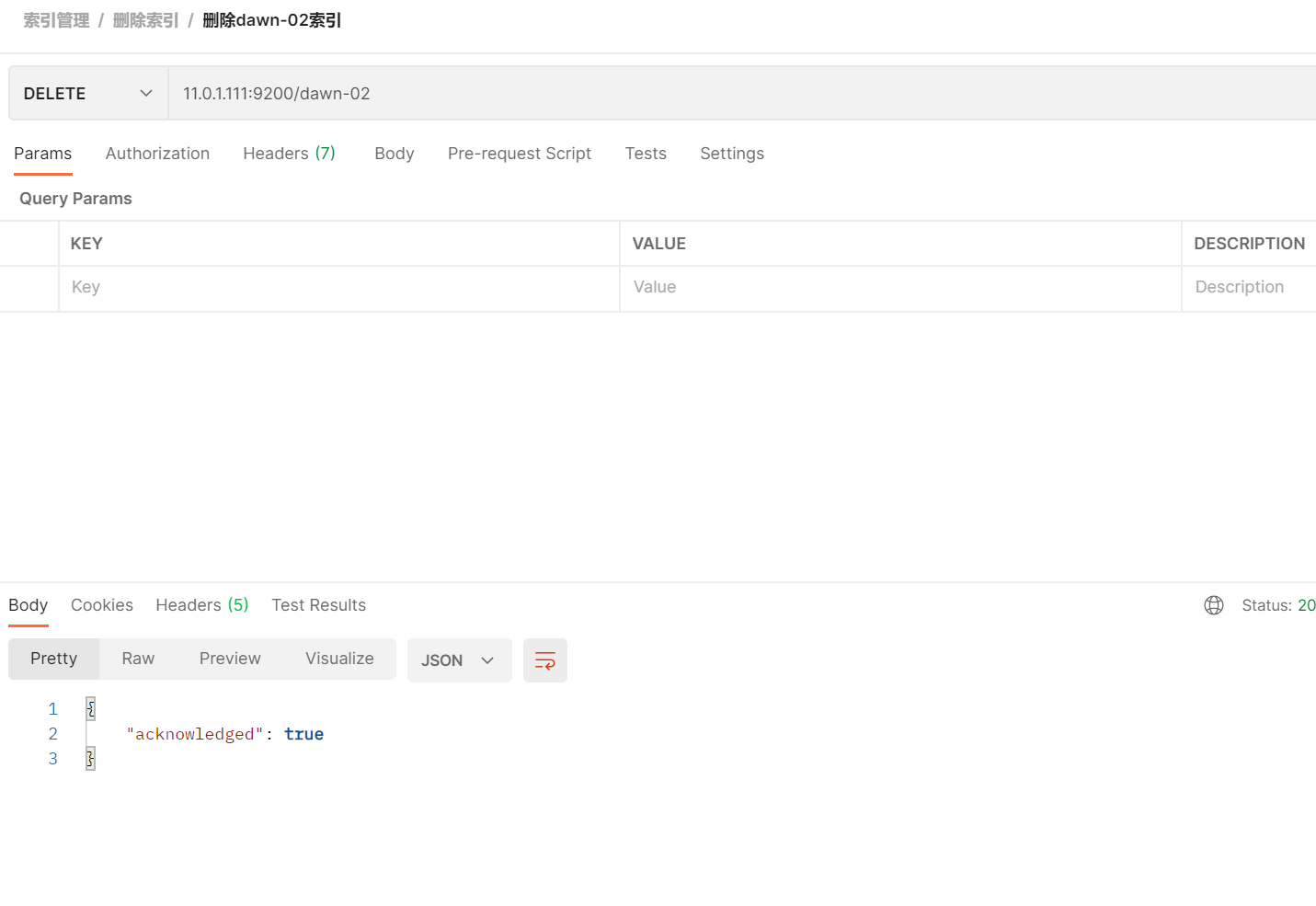Open the Authorization tab
The width and height of the screenshot is (1316, 906).
coord(157,154)
